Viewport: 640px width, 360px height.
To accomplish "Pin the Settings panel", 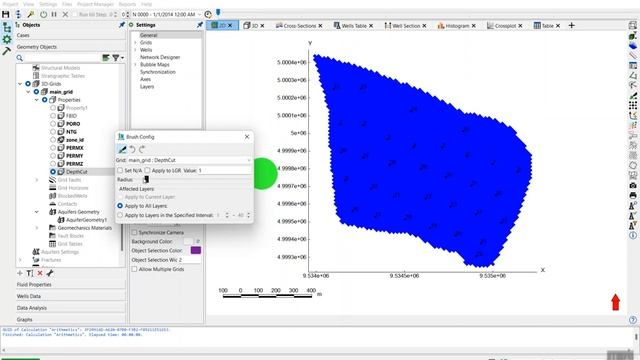I will click(200, 25).
